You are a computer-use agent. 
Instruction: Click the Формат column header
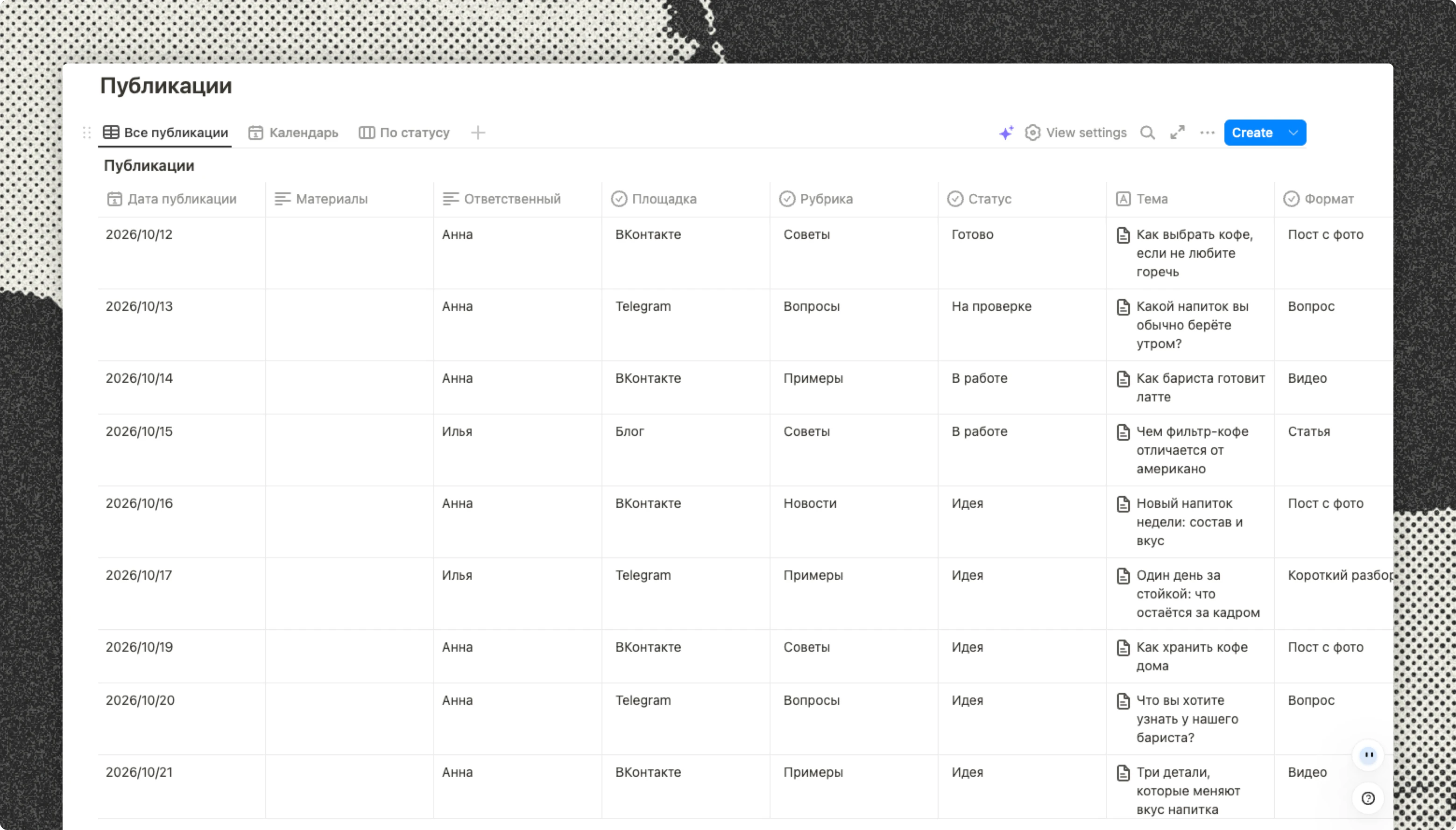pos(1334,199)
